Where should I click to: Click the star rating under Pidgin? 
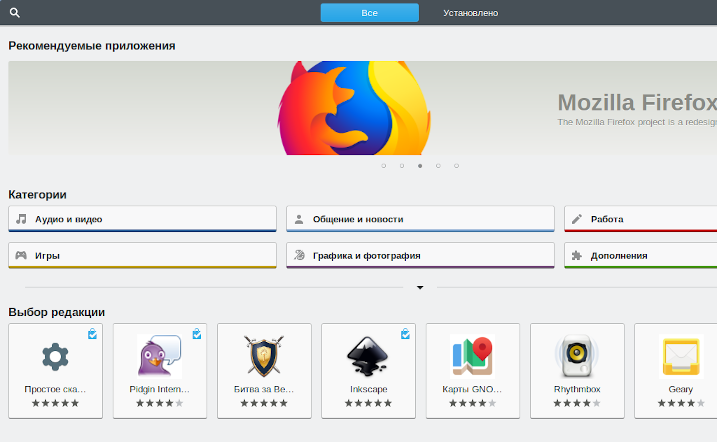click(x=160, y=403)
